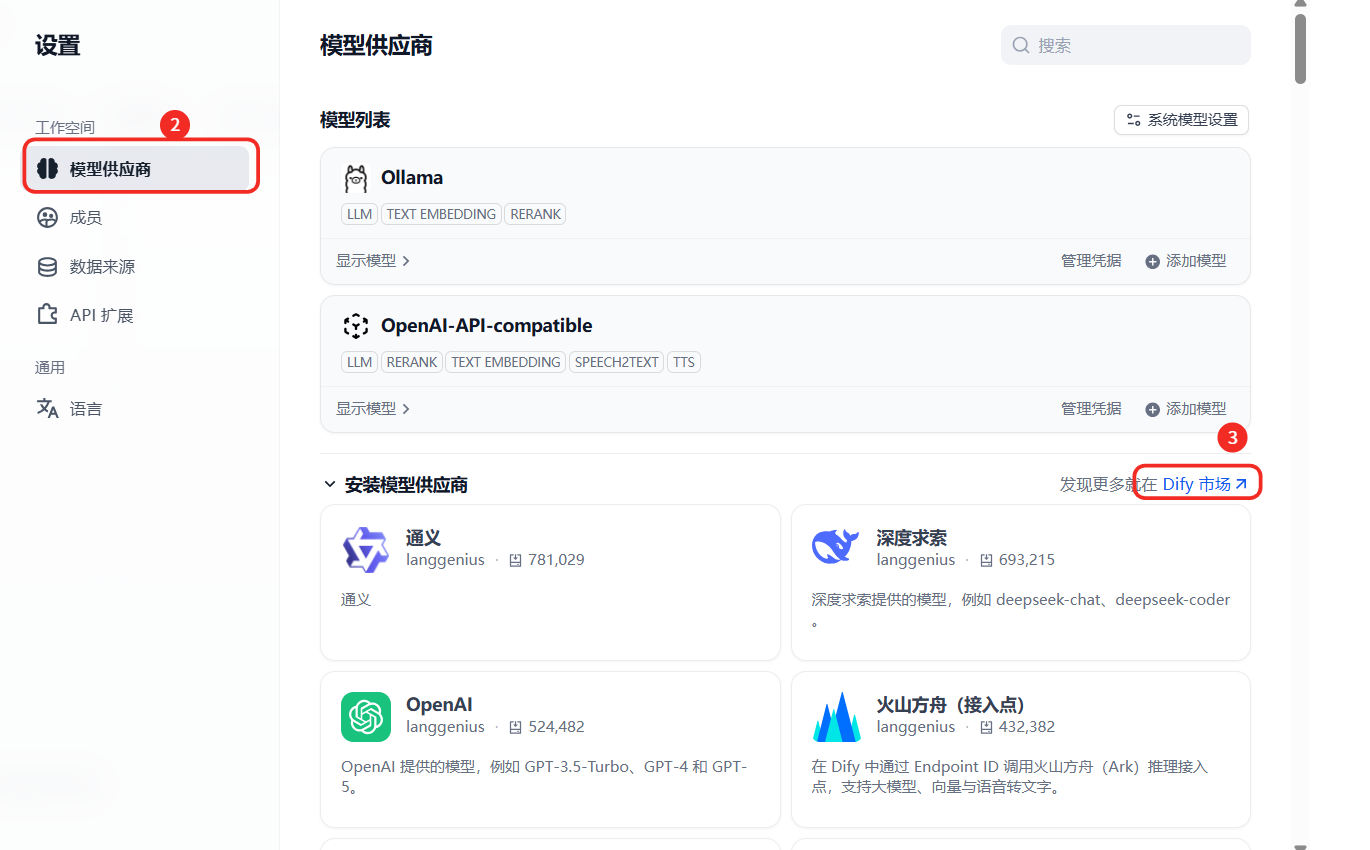The image size is (1370, 850).
Task: Open 系统模型设置
Action: (x=1181, y=120)
